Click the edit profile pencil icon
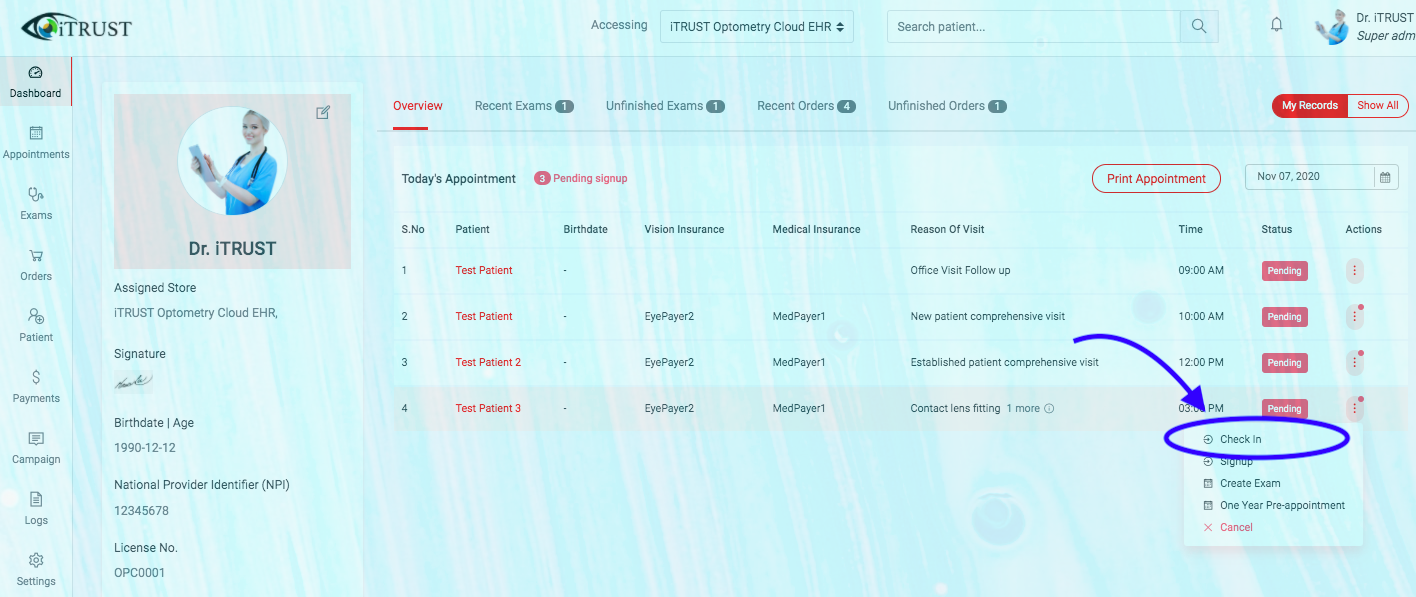Viewport: 1416px width, 597px height. pos(323,113)
